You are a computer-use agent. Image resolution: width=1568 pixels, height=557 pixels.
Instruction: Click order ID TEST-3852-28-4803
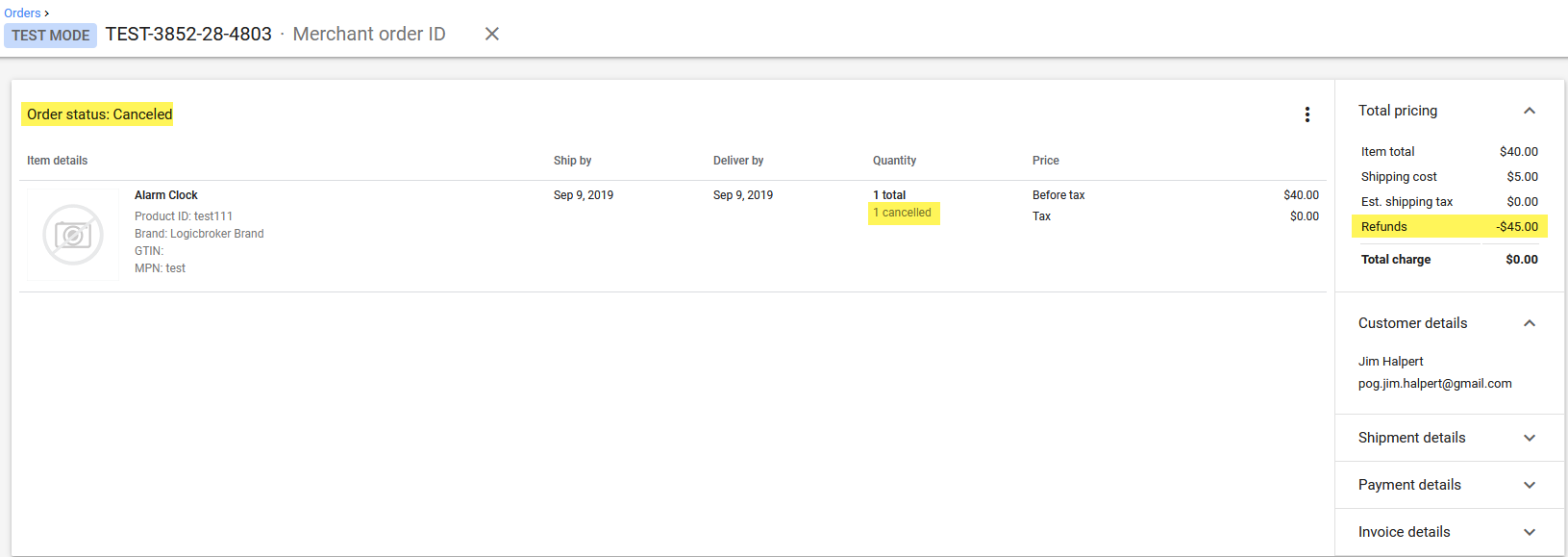188,35
